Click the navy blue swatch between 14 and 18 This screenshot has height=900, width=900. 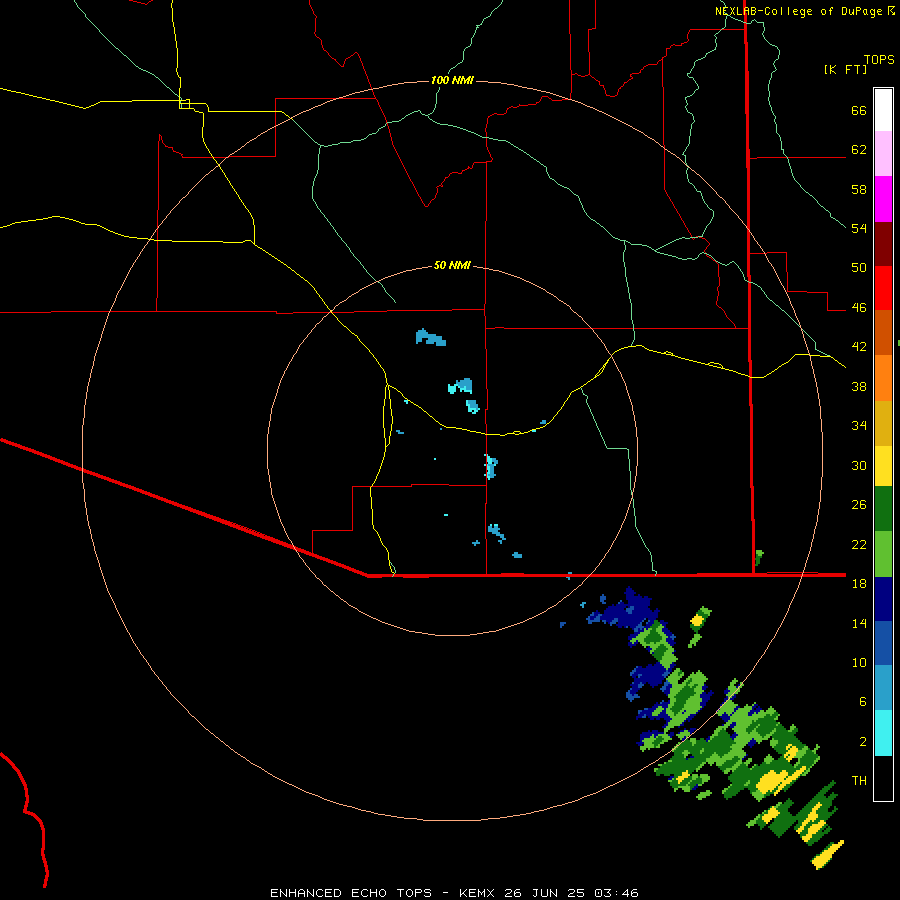tap(883, 599)
